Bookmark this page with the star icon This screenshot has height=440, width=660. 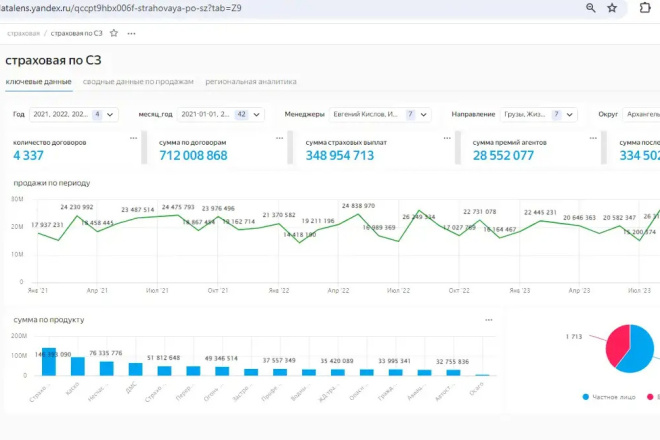612,8
